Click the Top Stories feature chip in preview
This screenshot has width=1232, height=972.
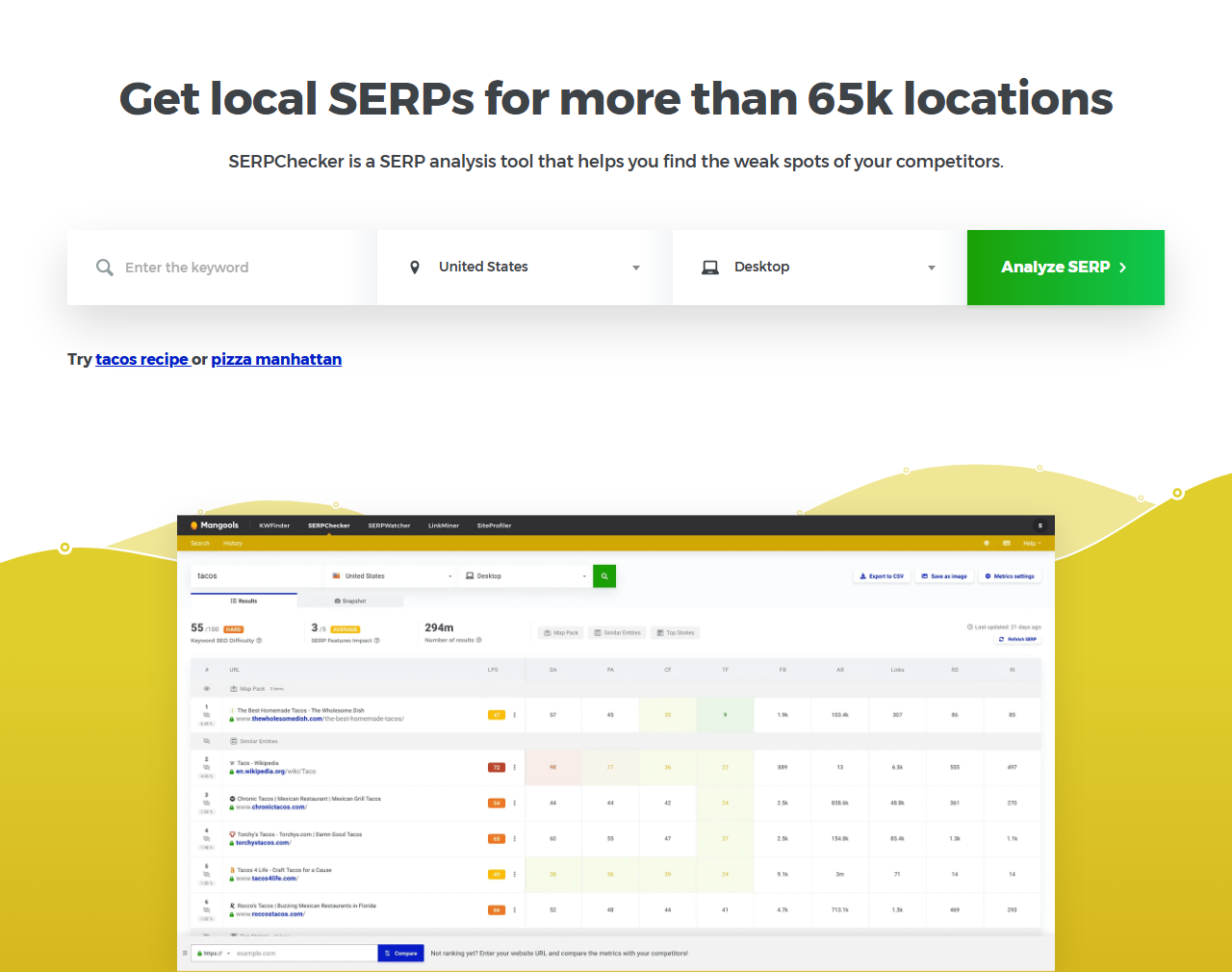click(676, 633)
